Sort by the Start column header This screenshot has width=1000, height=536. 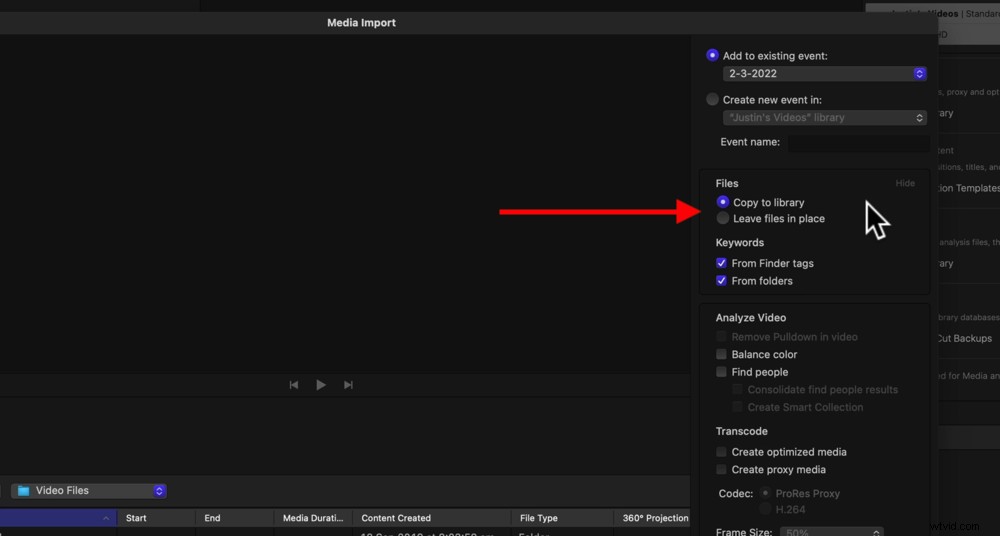[136, 518]
